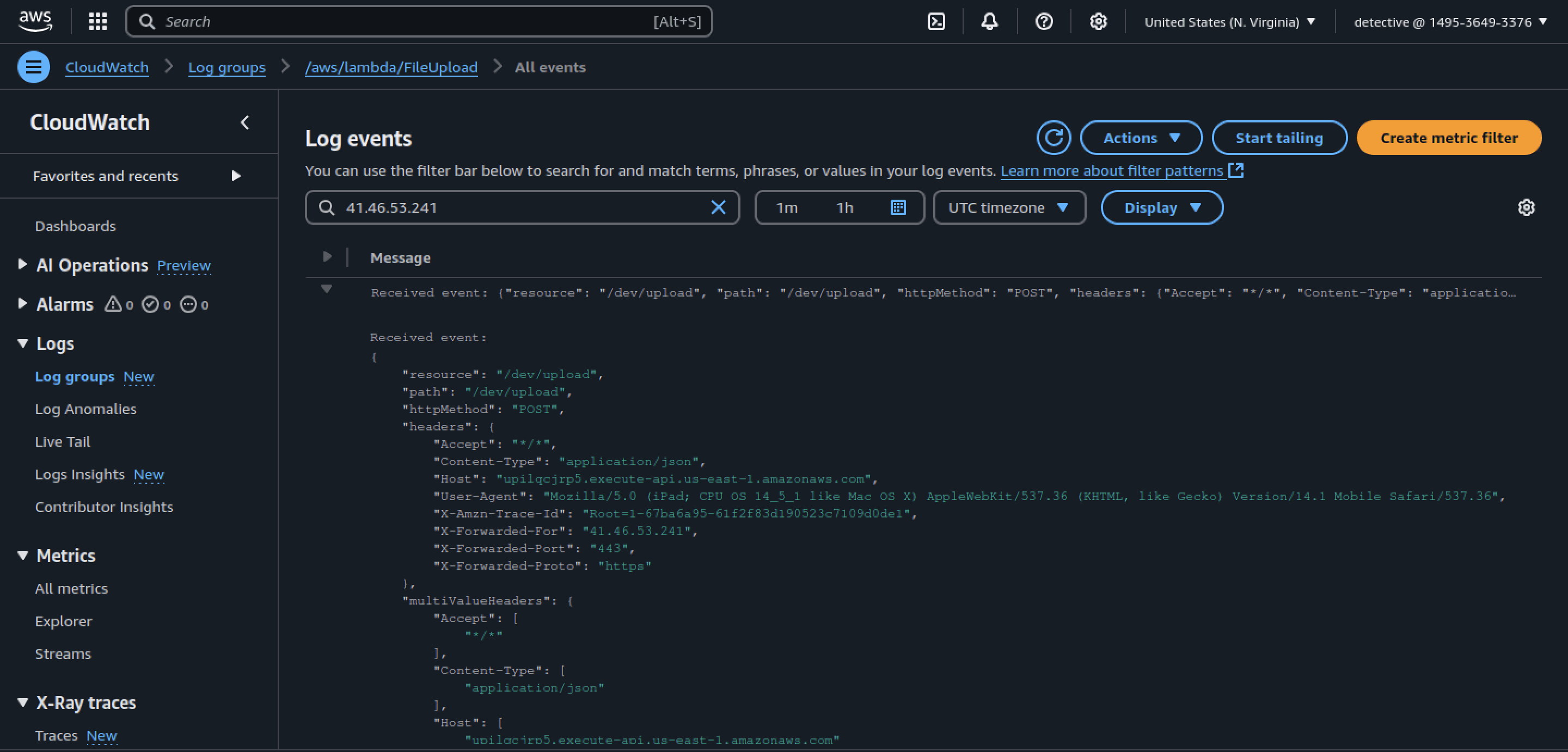Image resolution: width=1568 pixels, height=752 pixels.
Task: Click Start tailing button
Action: tap(1279, 138)
